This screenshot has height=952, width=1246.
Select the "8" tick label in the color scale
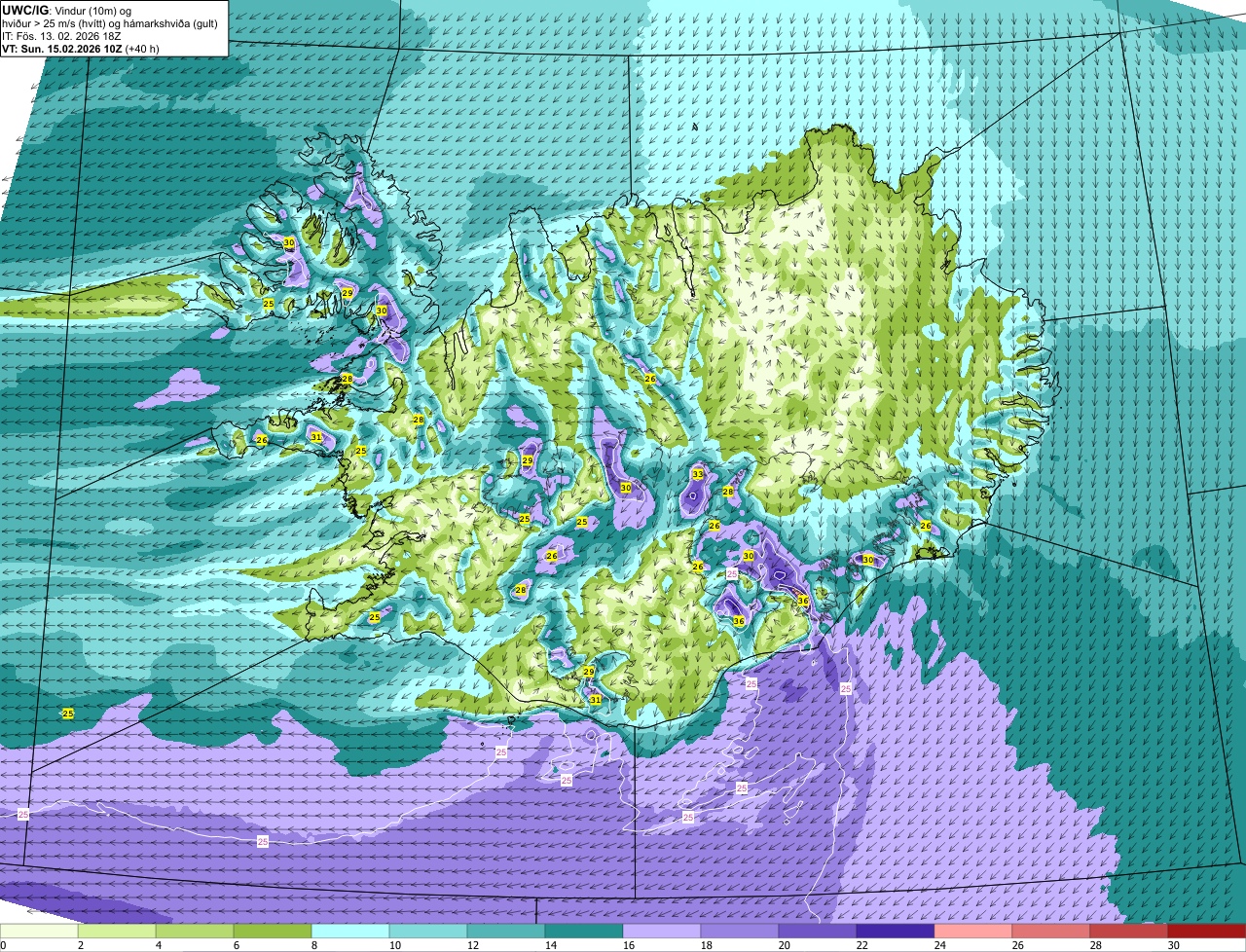(x=313, y=945)
